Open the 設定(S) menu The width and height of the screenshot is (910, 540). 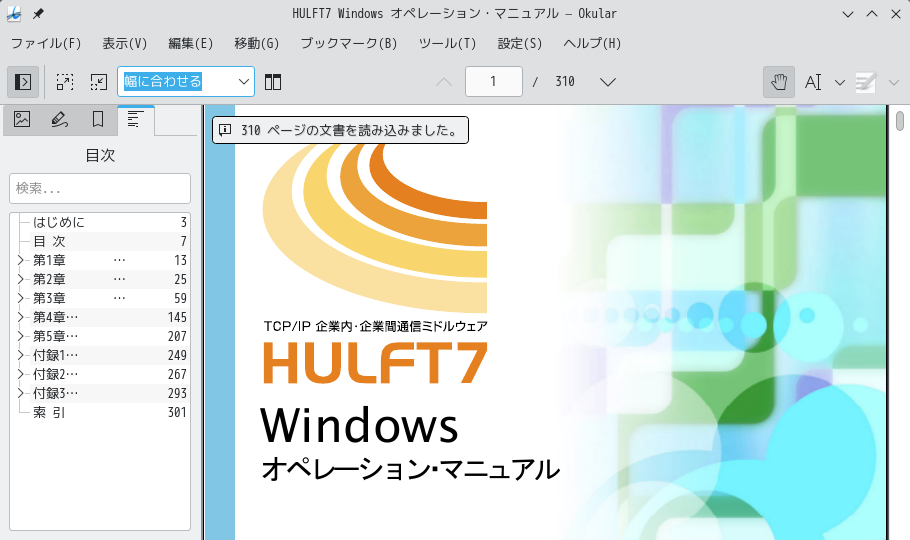click(520, 44)
